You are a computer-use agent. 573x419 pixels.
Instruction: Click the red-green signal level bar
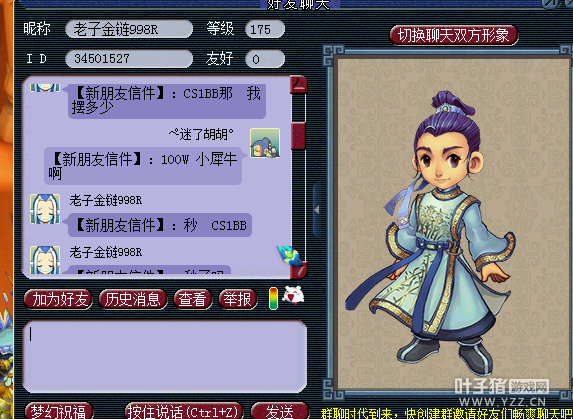[x=273, y=298]
